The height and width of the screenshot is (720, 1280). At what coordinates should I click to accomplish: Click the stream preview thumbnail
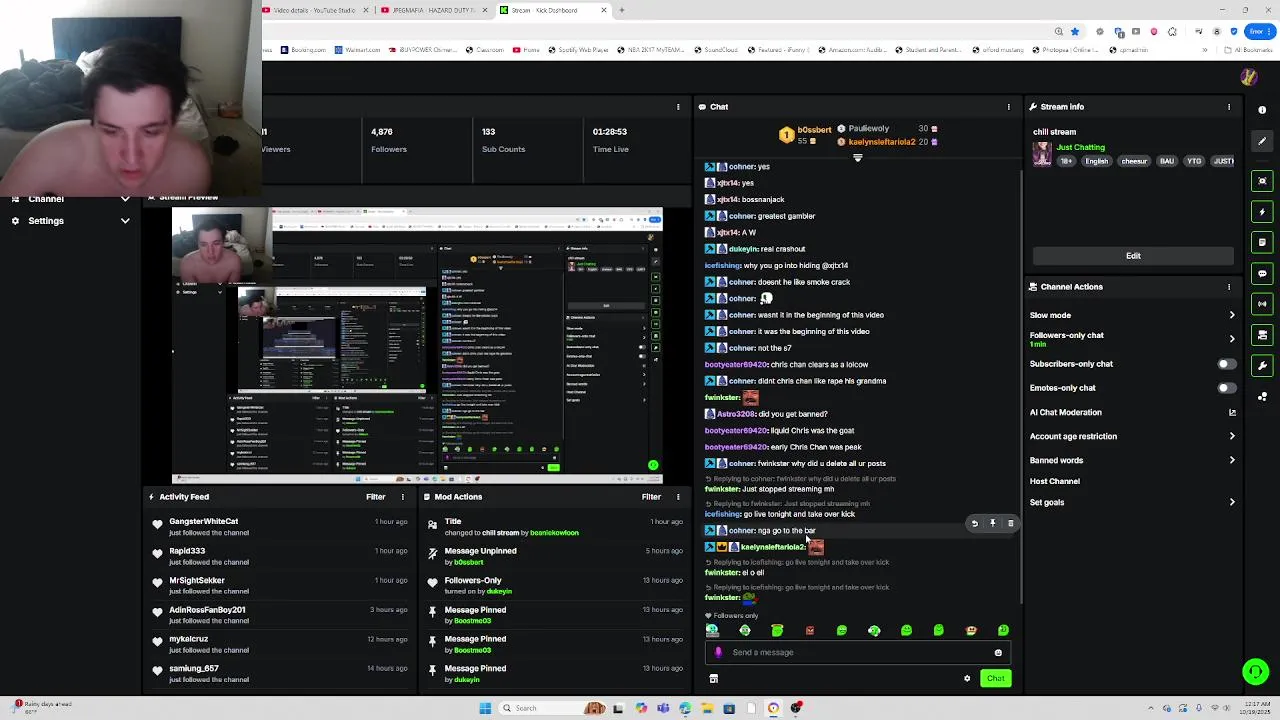click(x=417, y=345)
